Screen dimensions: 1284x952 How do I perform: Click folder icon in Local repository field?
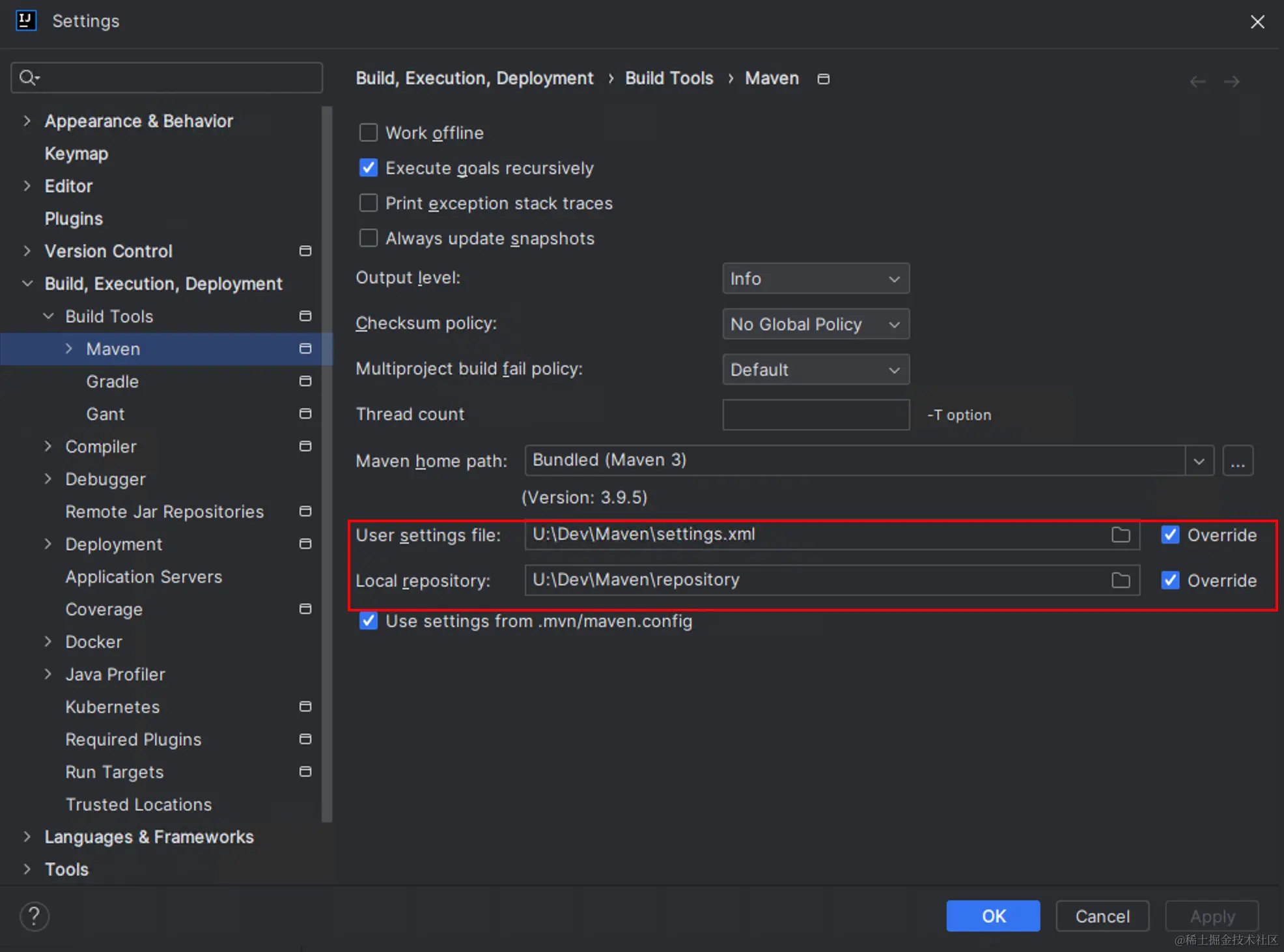1121,580
